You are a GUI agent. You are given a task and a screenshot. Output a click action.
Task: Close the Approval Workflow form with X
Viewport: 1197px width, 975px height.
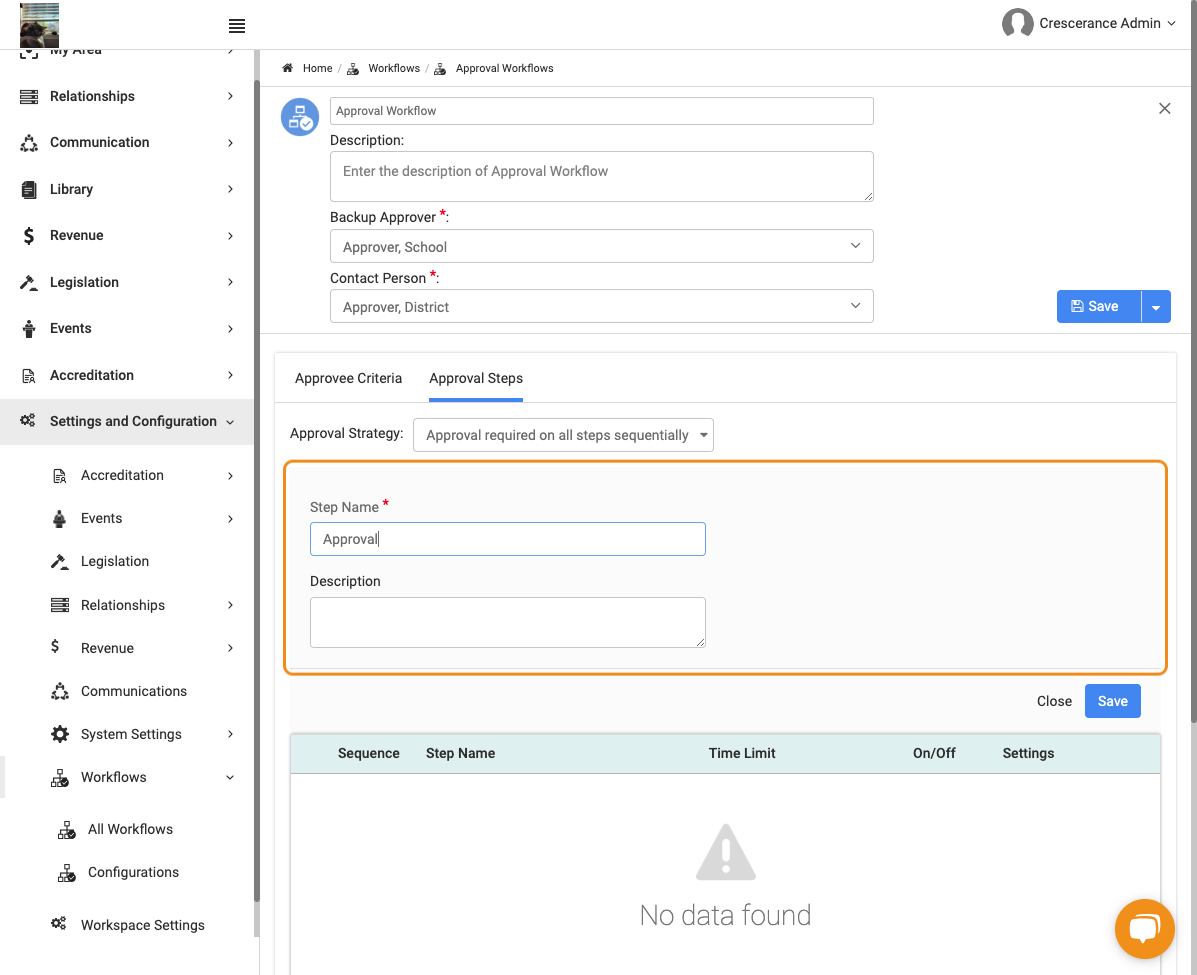[1164, 108]
